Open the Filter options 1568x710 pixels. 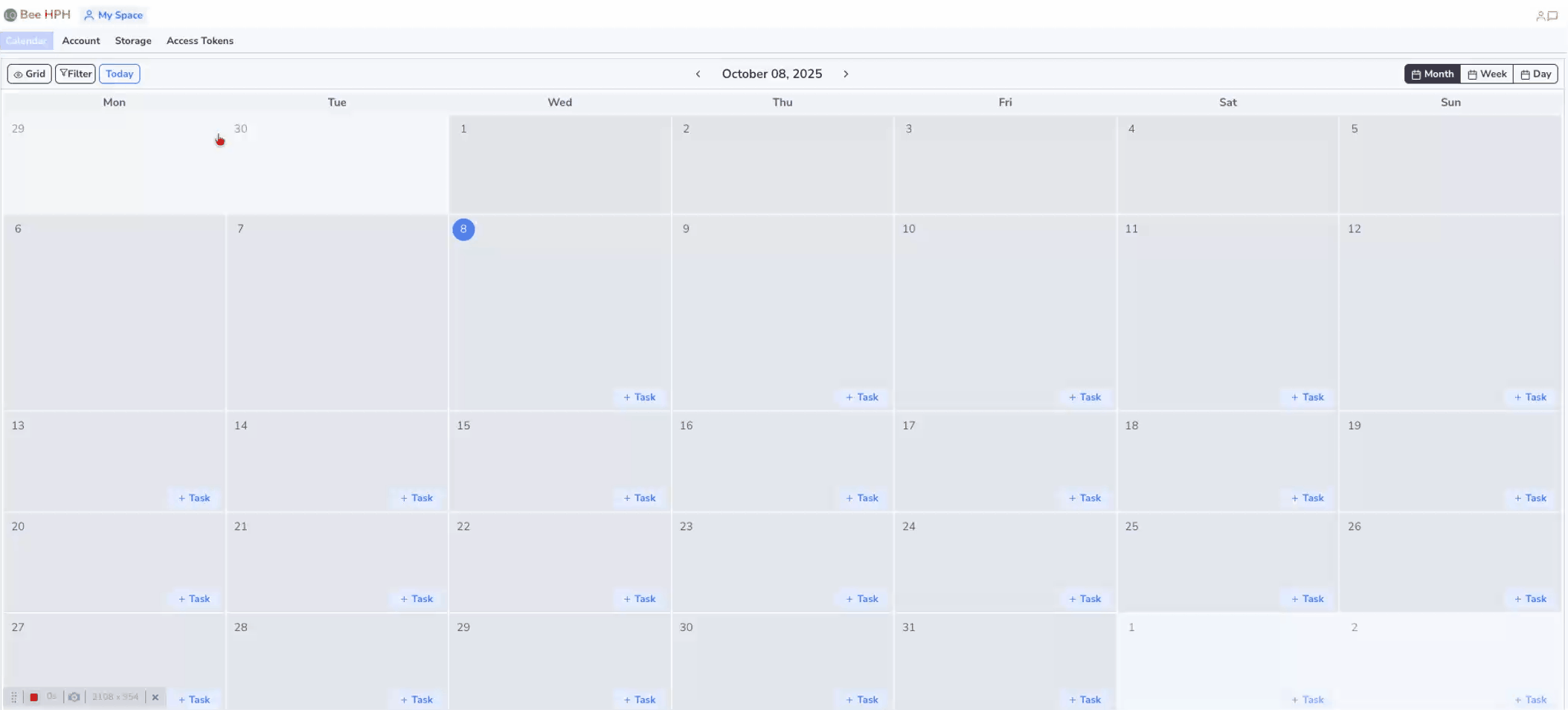[x=75, y=74]
